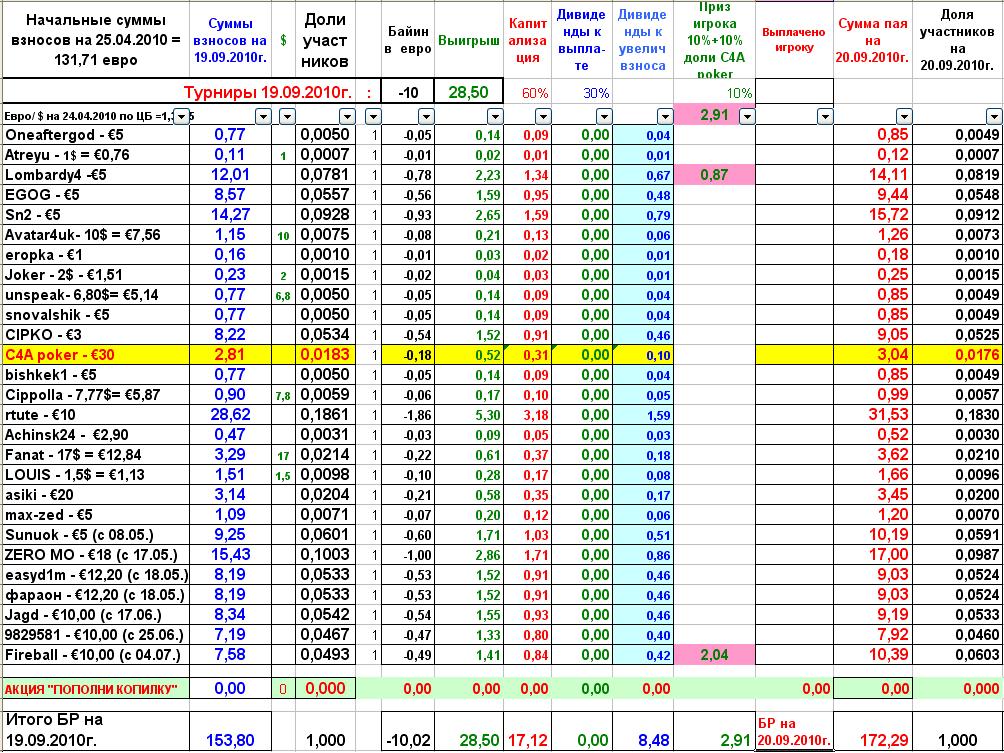Select the Atreyu - 1$ = €0,76 cell
Screen dimensions: 1004x753
tap(96, 154)
